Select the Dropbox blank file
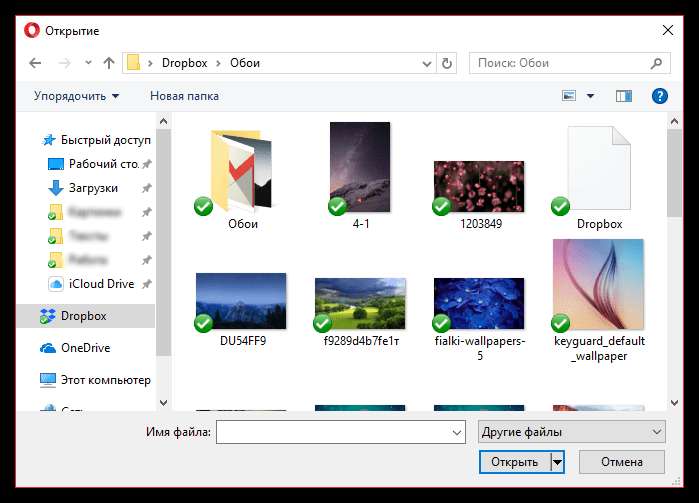Screen dimensions: 699x503 pyautogui.click(x=599, y=168)
